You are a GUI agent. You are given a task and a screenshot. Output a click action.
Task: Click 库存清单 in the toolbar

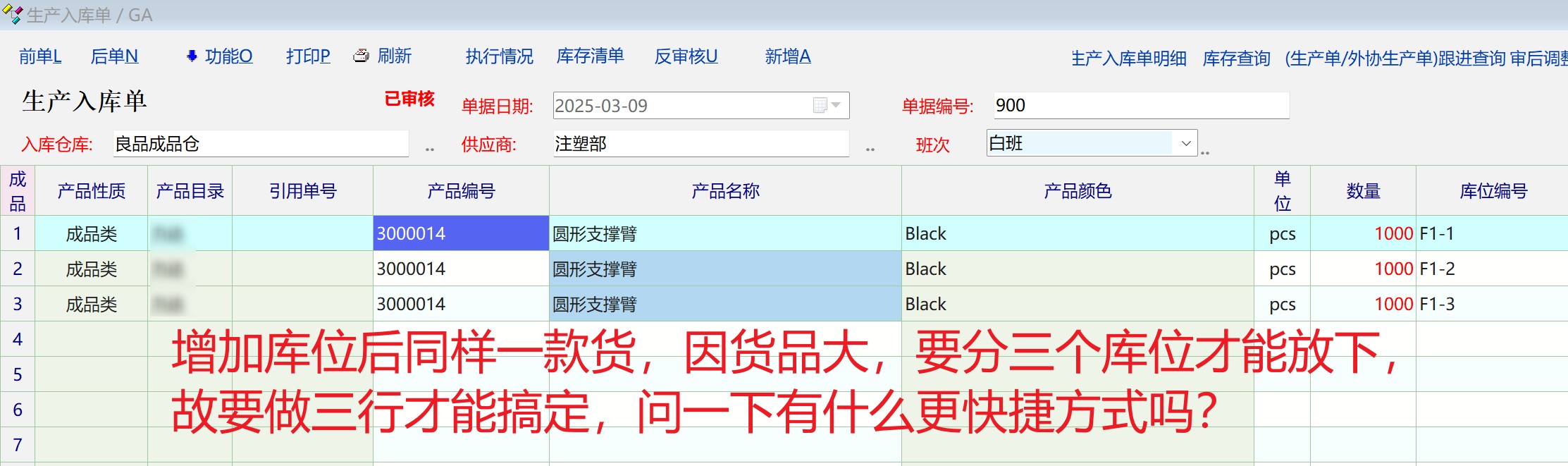[x=590, y=56]
